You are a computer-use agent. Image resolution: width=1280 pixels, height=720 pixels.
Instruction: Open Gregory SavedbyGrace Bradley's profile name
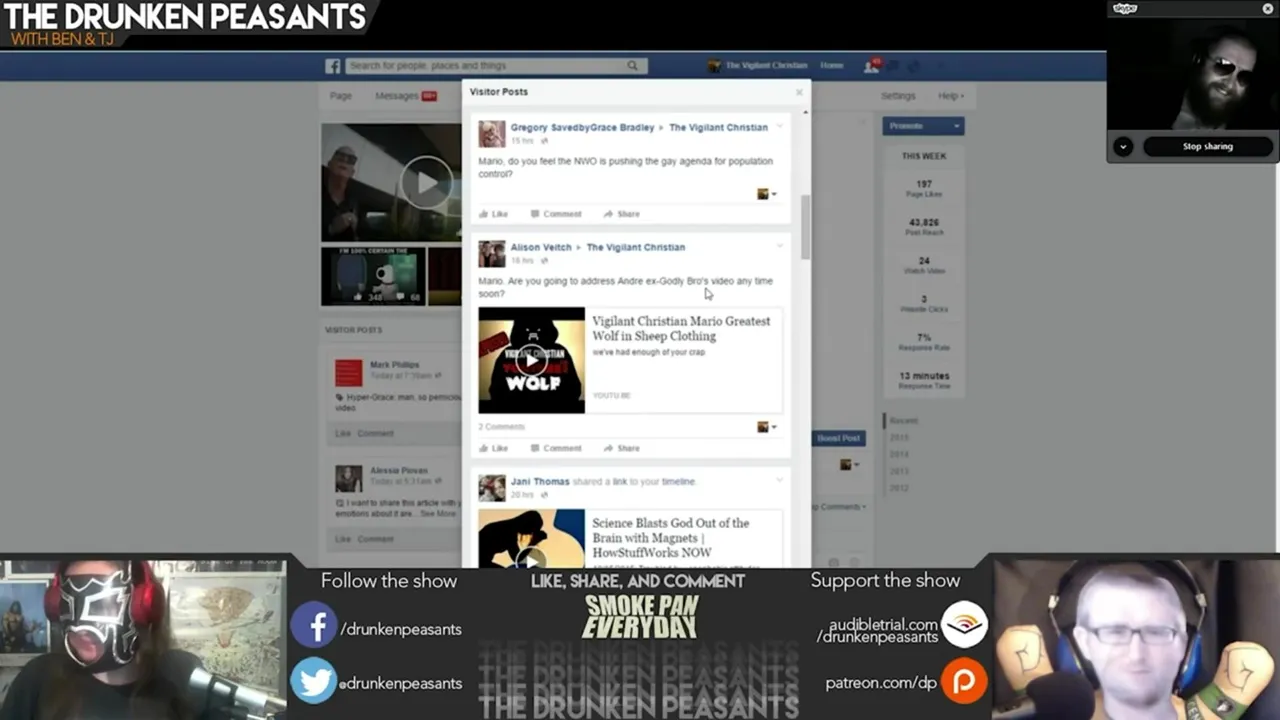582,128
